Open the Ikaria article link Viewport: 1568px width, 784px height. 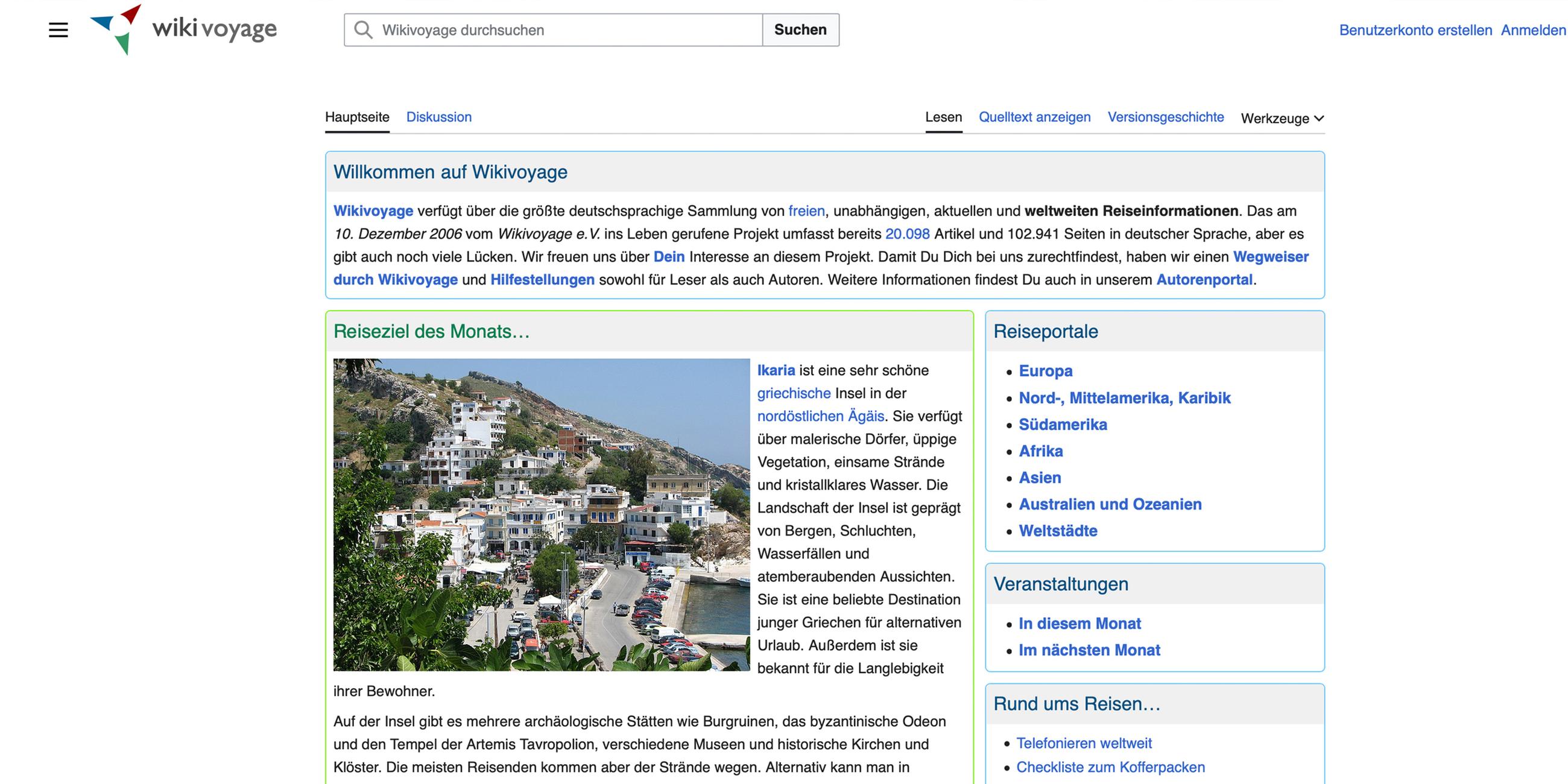(776, 370)
